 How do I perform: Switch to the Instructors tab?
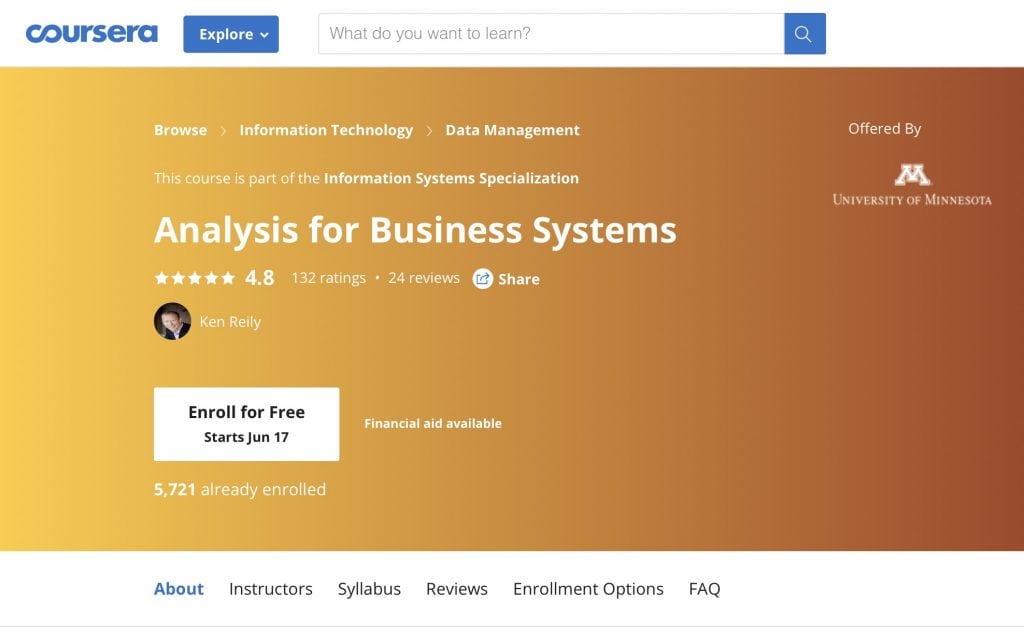[271, 589]
